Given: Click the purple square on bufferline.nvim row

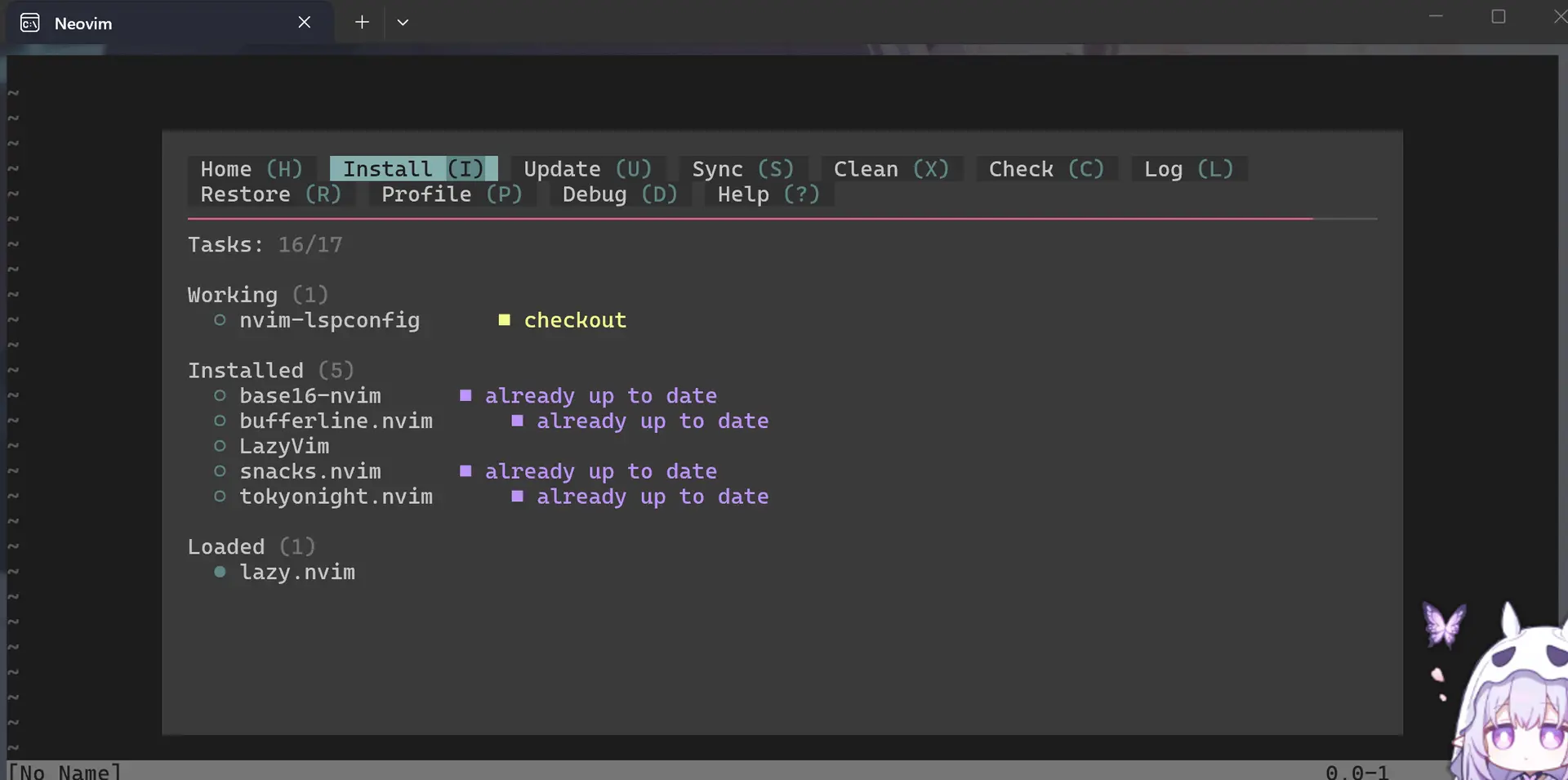Looking at the screenshot, I should tap(517, 421).
